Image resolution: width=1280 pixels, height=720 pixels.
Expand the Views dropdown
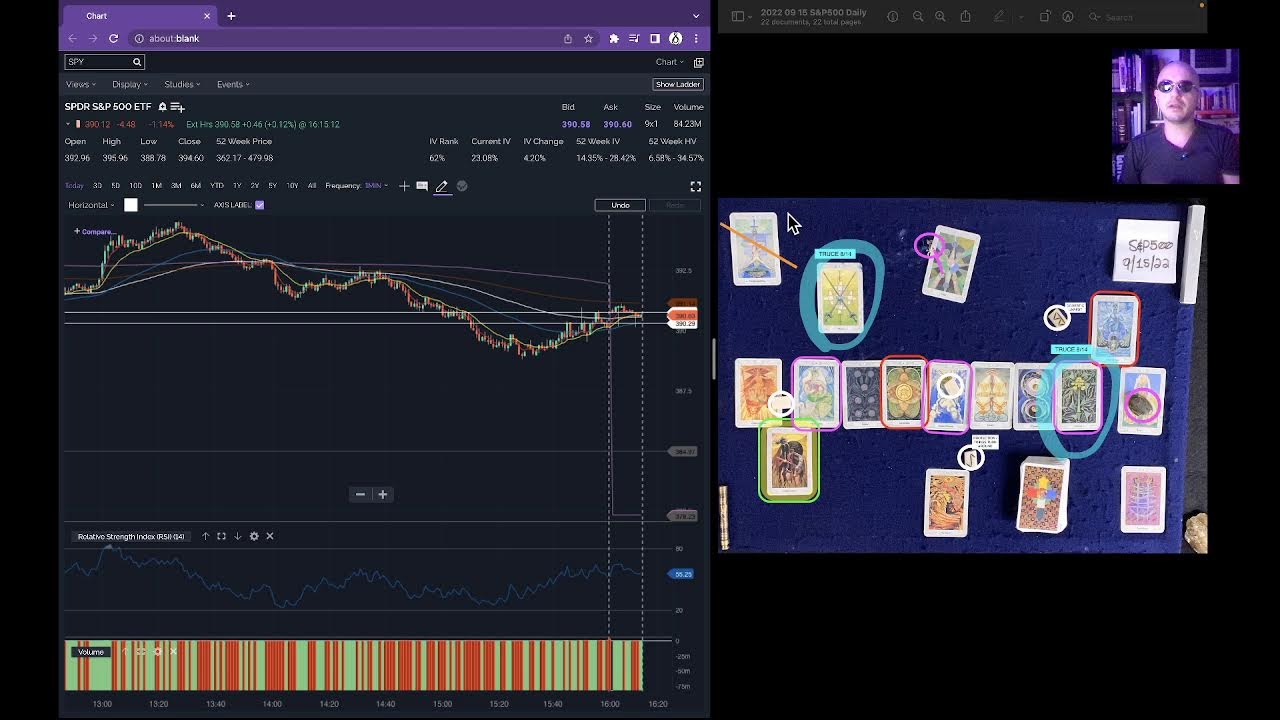(x=80, y=84)
